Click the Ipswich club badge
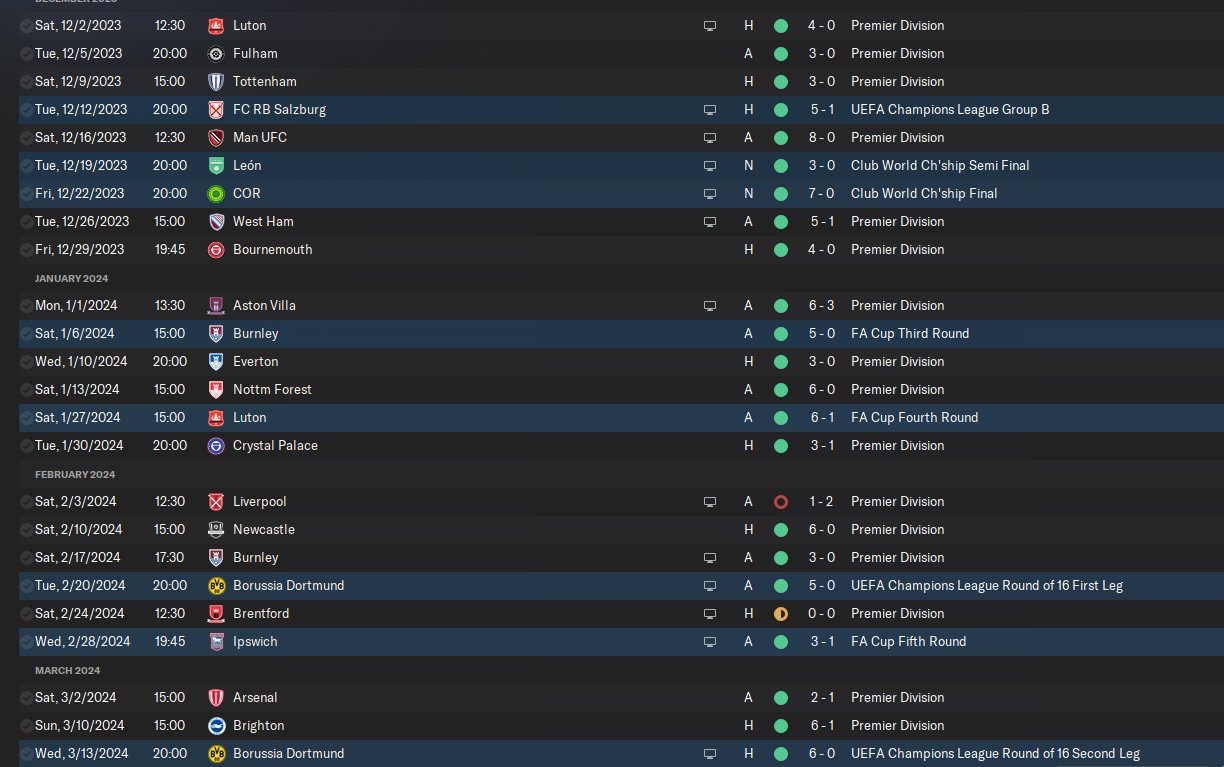 coord(216,641)
